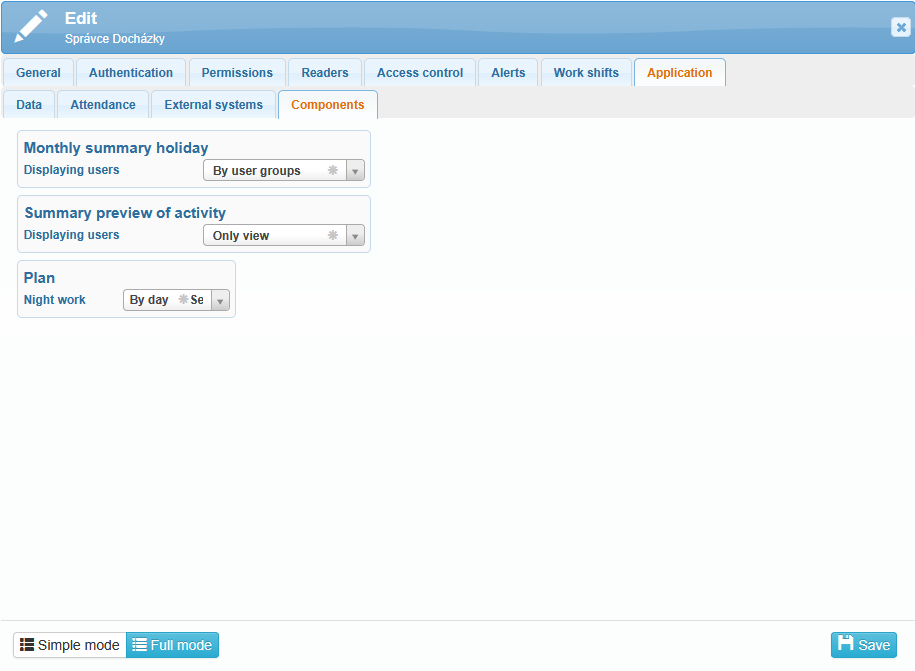This screenshot has width=915, height=671.
Task: Click the Plan section heading
Action: tap(39, 278)
